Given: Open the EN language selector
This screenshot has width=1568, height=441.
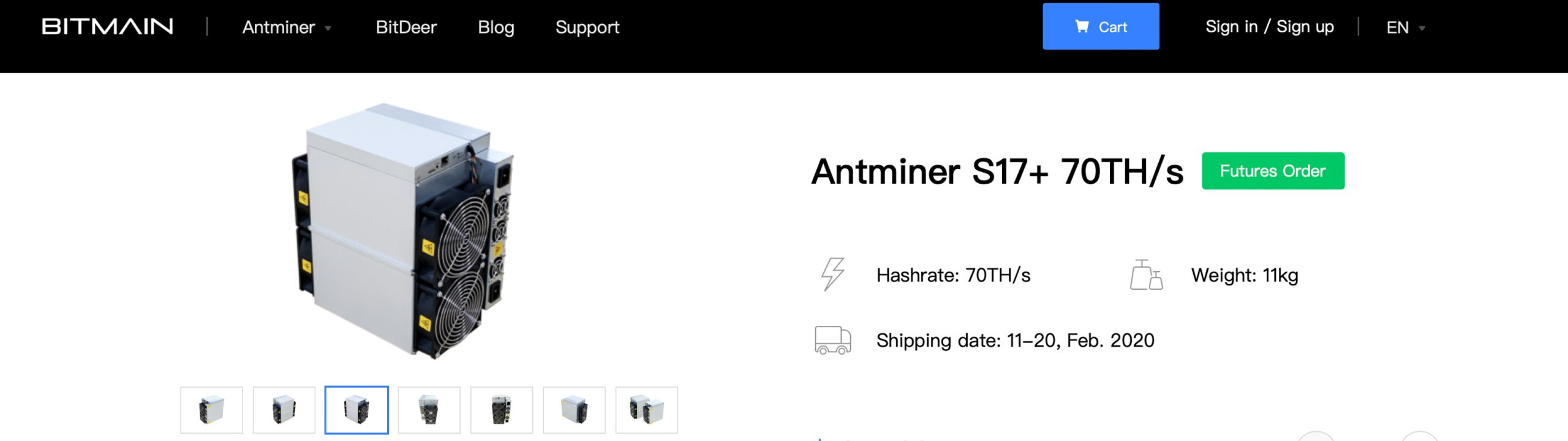Looking at the screenshot, I should [x=1405, y=28].
